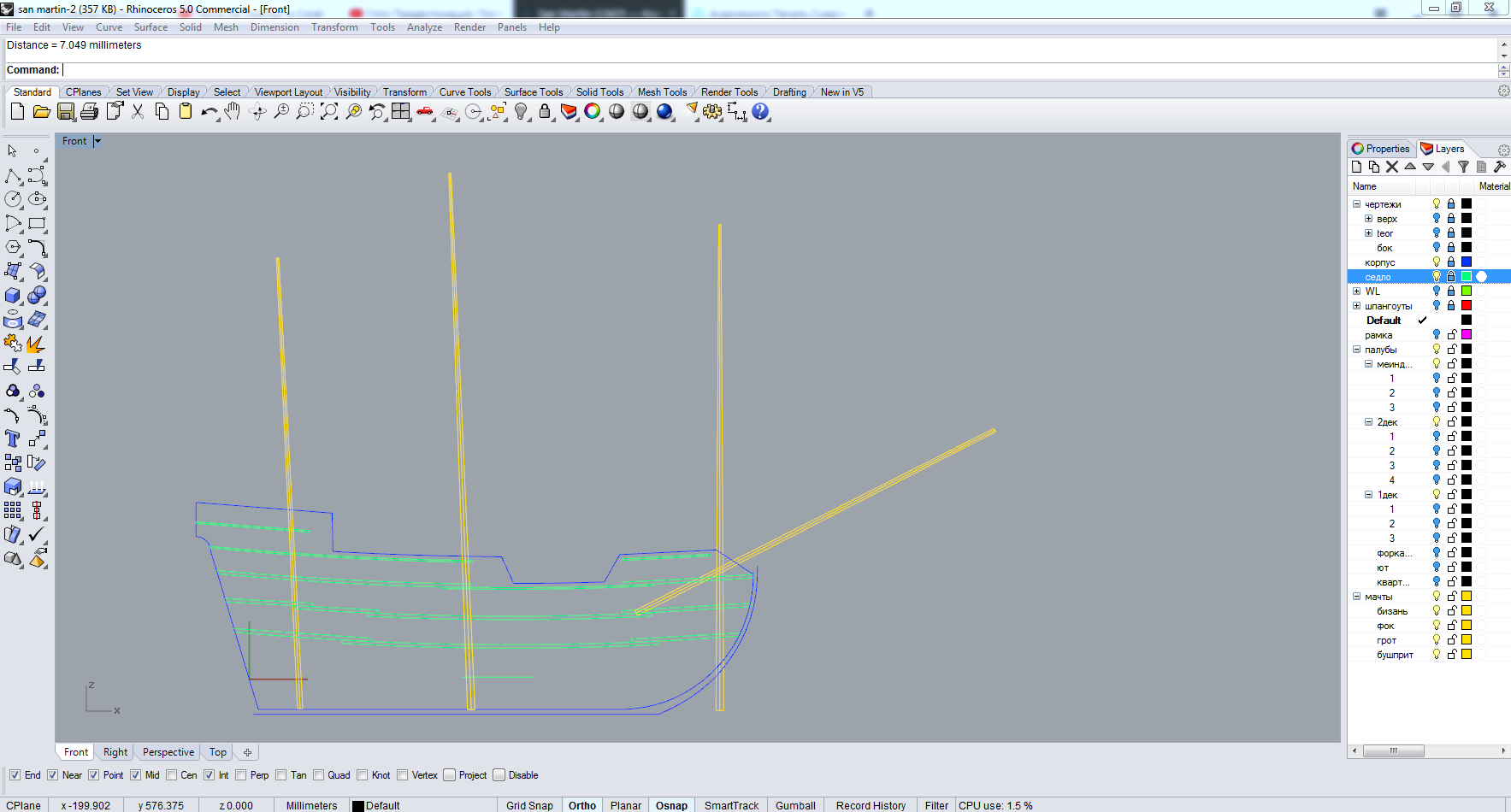Click the red color swatch of шпангоуты
This screenshot has width=1511, height=812.
(1466, 306)
